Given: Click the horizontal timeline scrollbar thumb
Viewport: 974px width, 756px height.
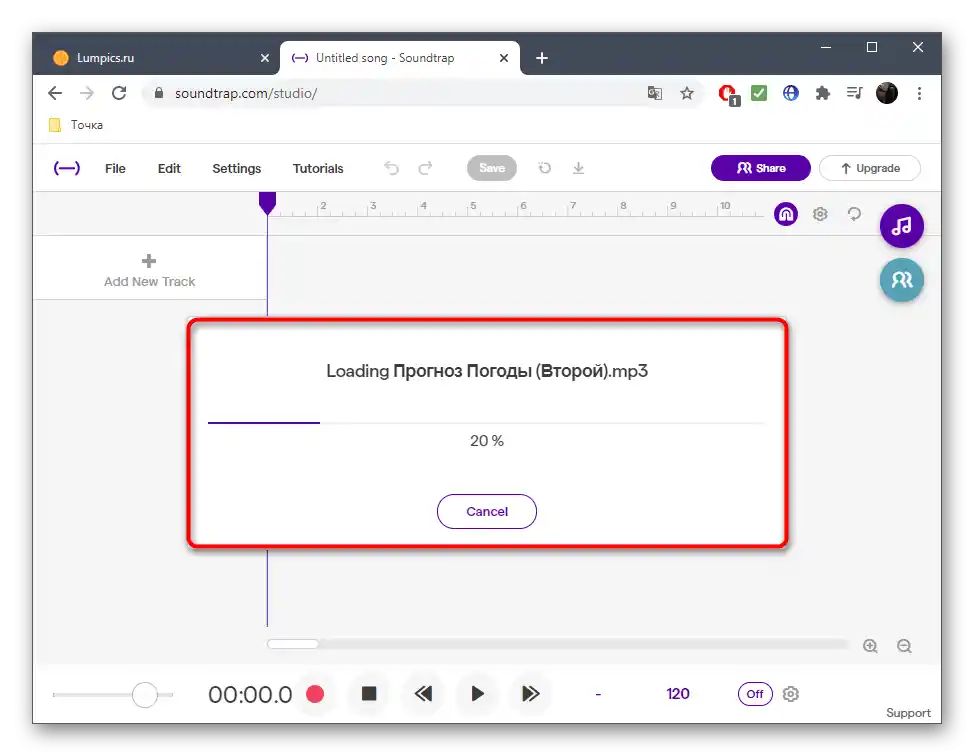Looking at the screenshot, I should click(293, 644).
